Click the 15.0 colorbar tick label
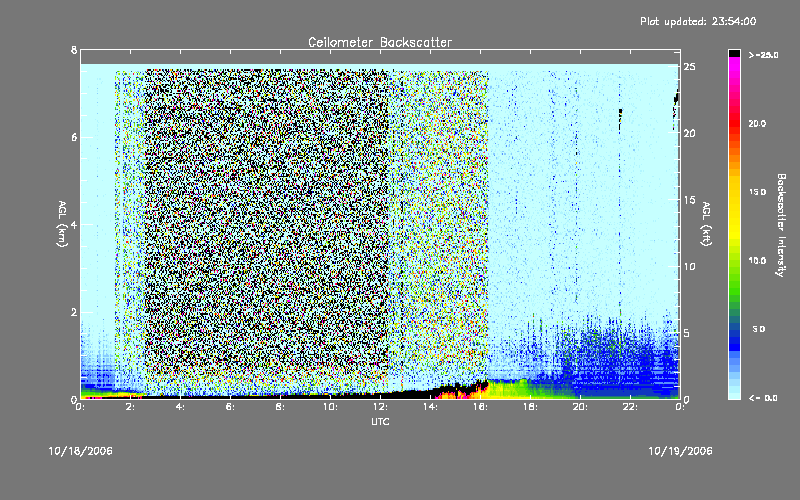 (757, 192)
